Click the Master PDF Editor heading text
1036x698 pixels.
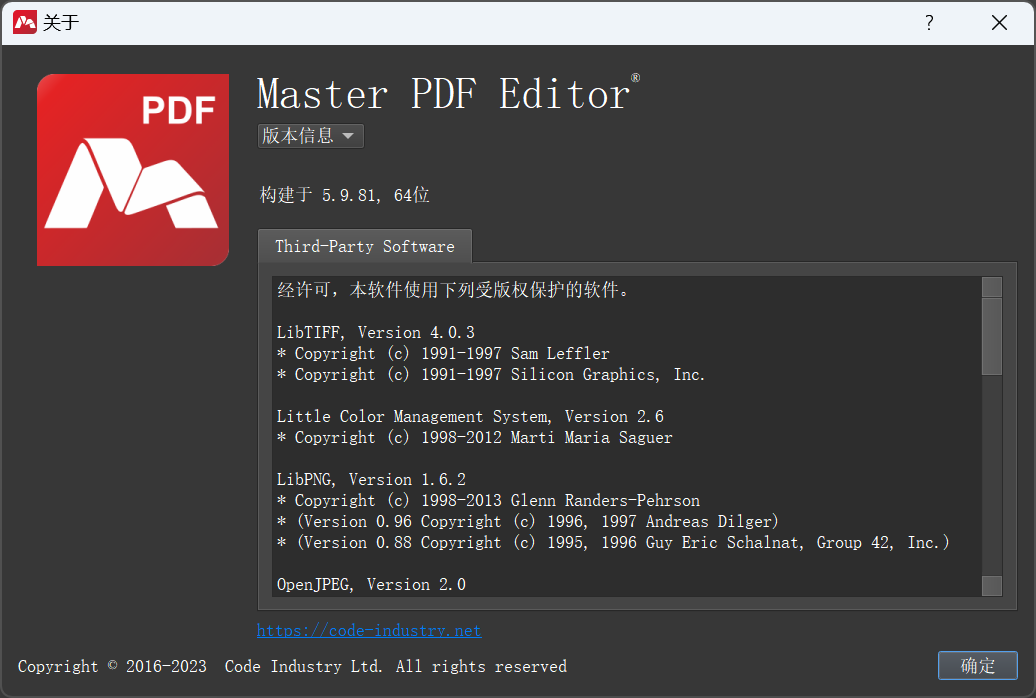click(443, 95)
